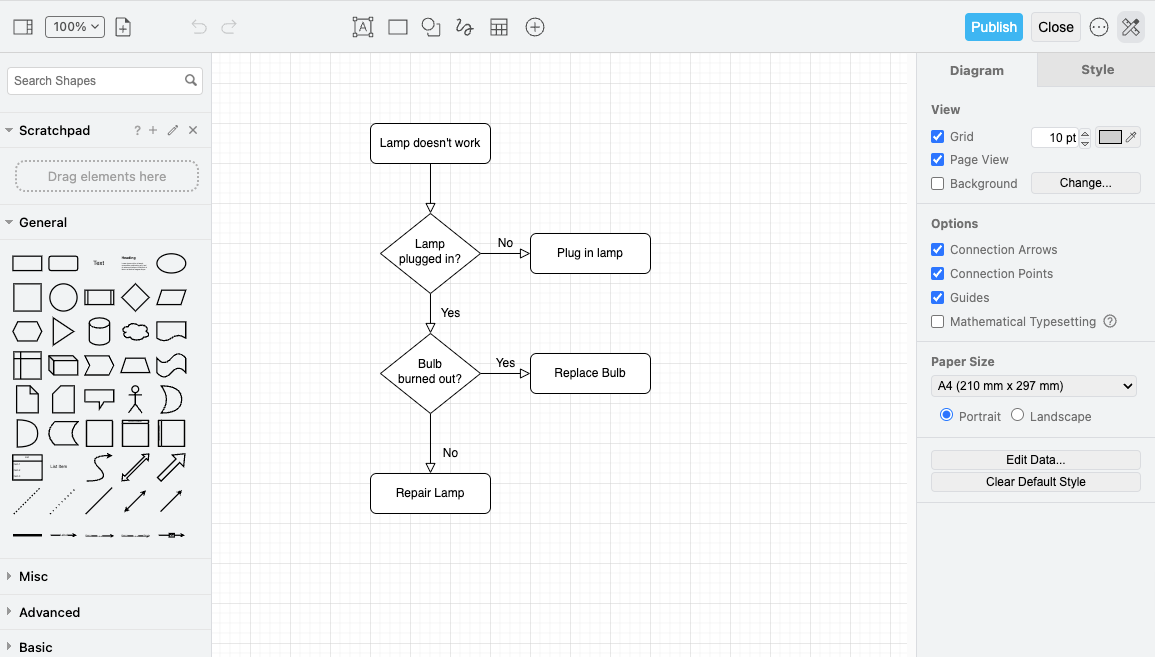Open the more options ellipsis menu

click(1099, 27)
